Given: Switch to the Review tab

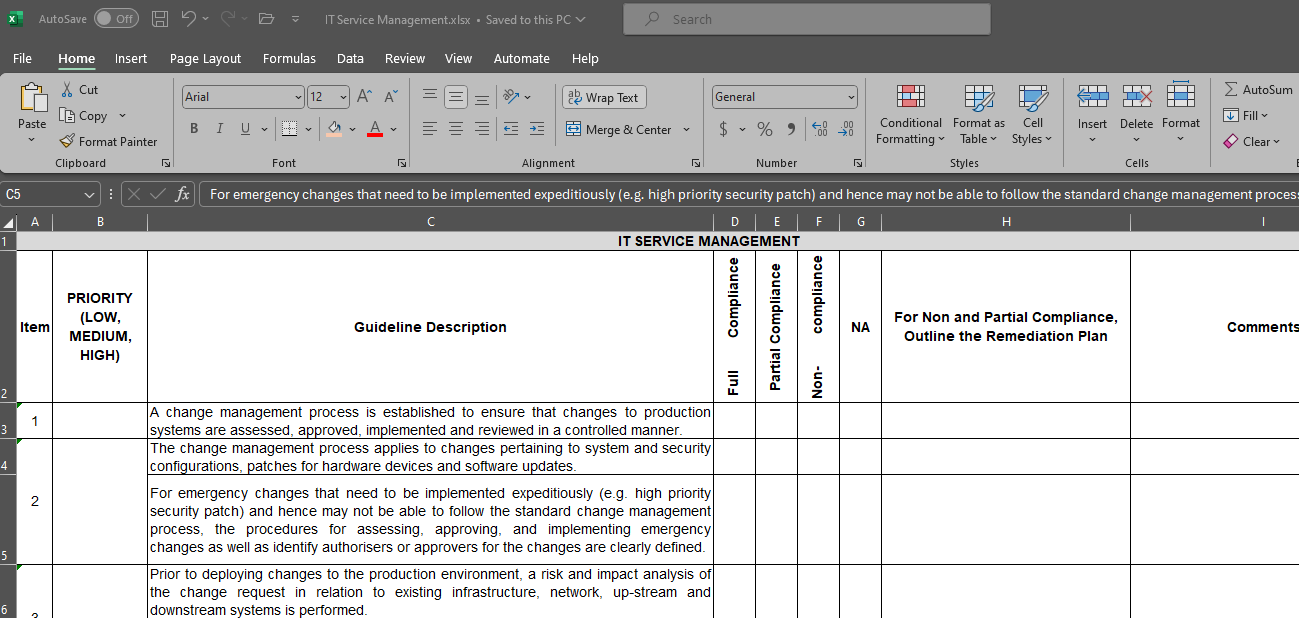Looking at the screenshot, I should tap(405, 58).
